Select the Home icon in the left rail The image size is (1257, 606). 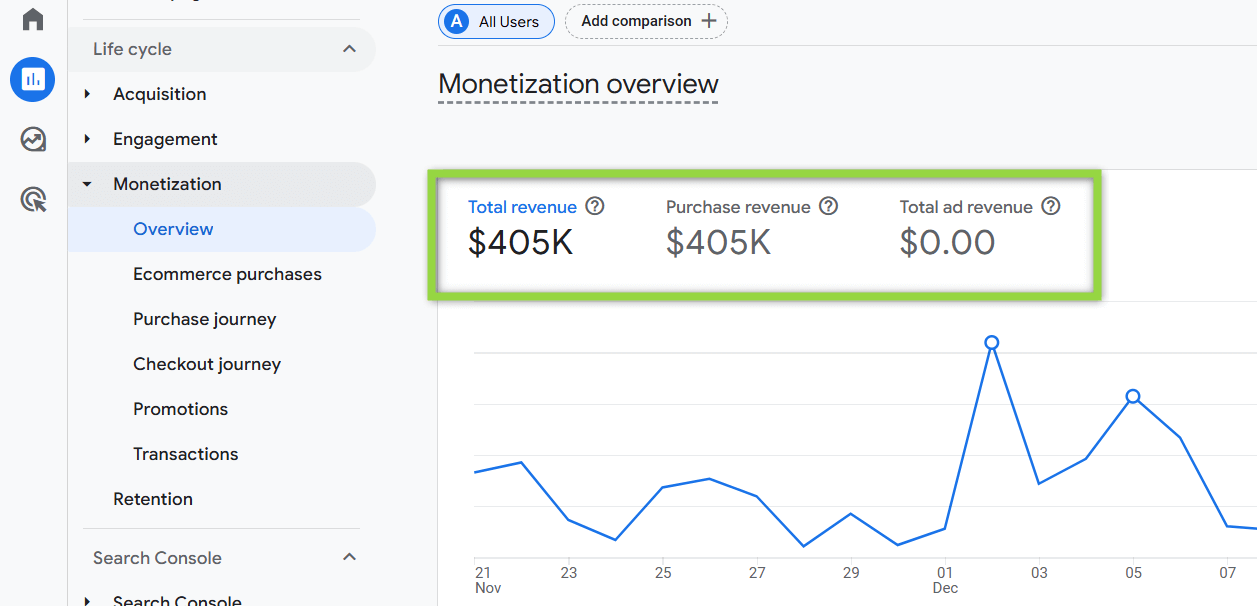tap(32, 19)
